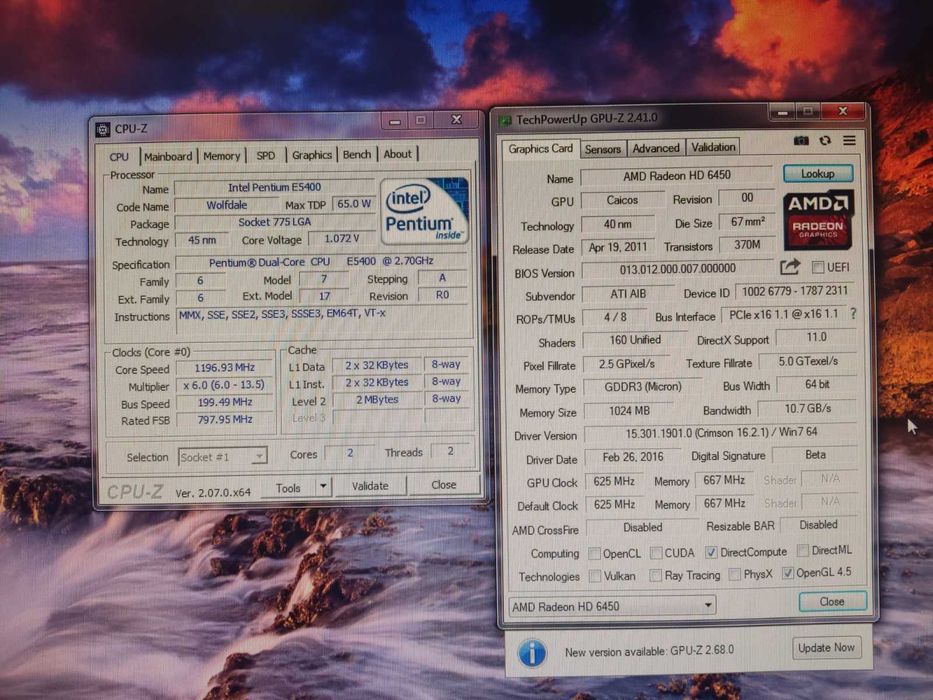The image size is (933, 700).
Task: Click the CPU-Z title bar app icon
Action: [x=103, y=129]
